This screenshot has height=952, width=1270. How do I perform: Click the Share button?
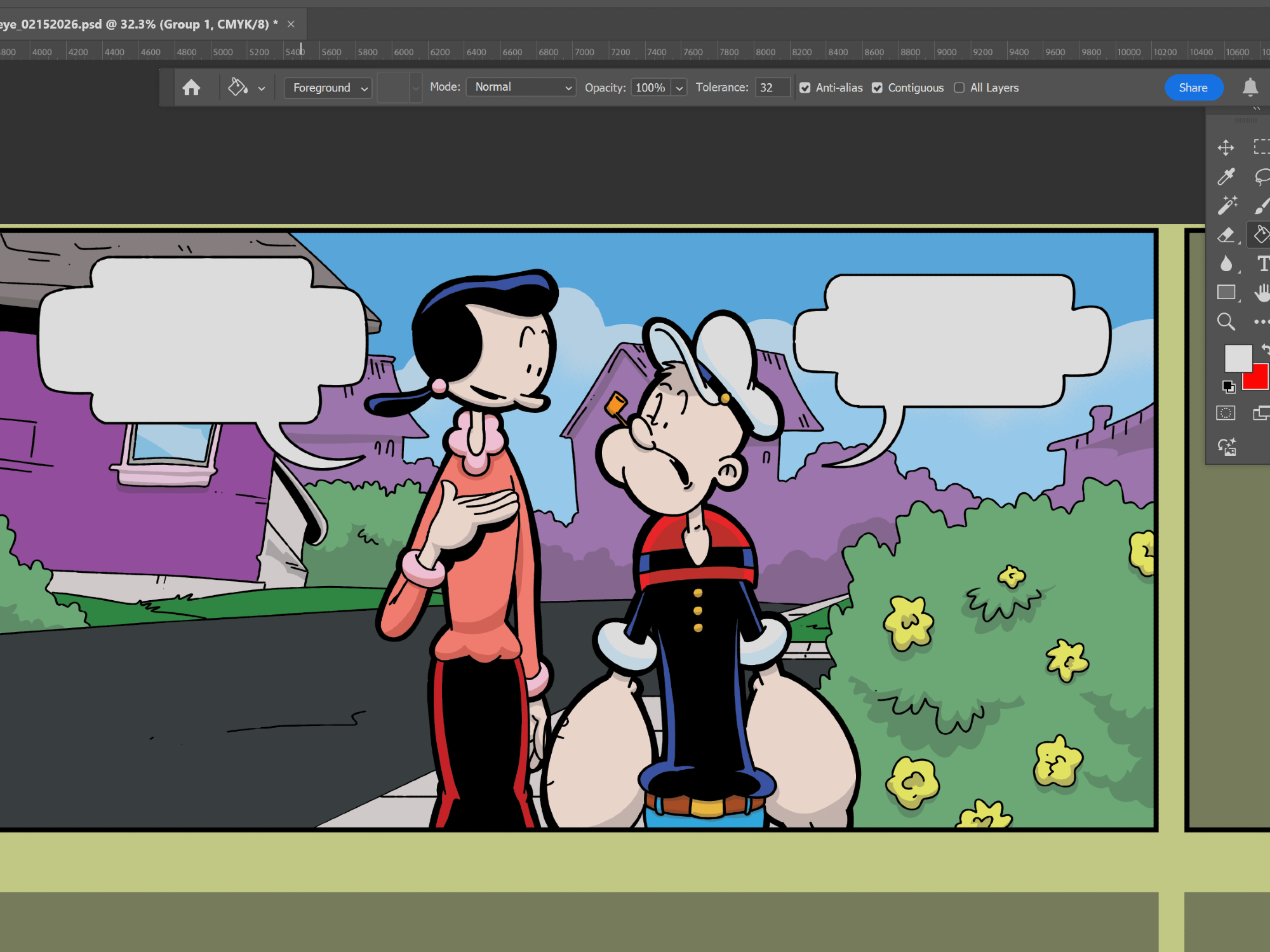coord(1193,88)
